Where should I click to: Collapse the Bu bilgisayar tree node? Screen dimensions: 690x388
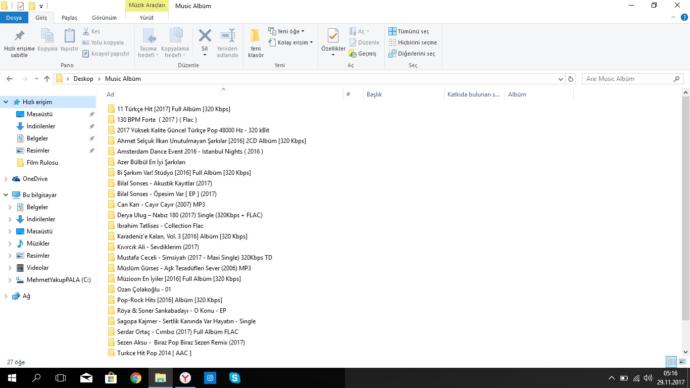[x=6, y=194]
